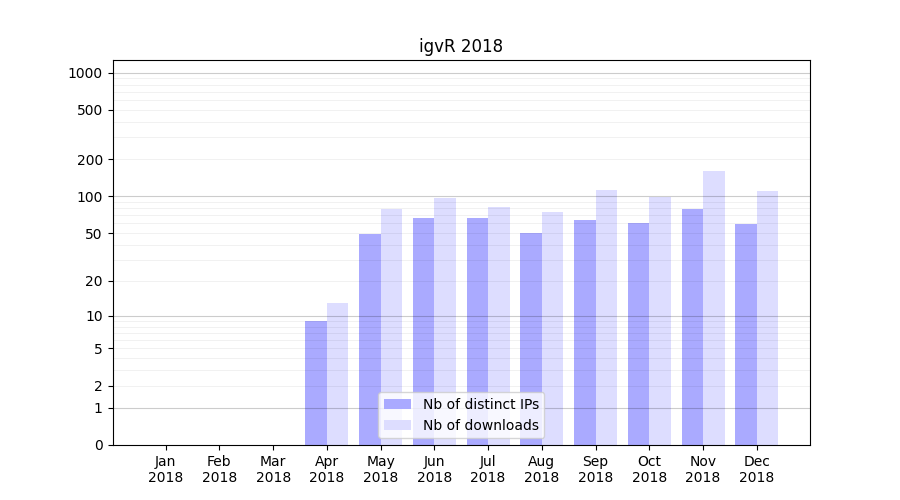Click the Jan 2018 x-axis label

(x=166, y=469)
